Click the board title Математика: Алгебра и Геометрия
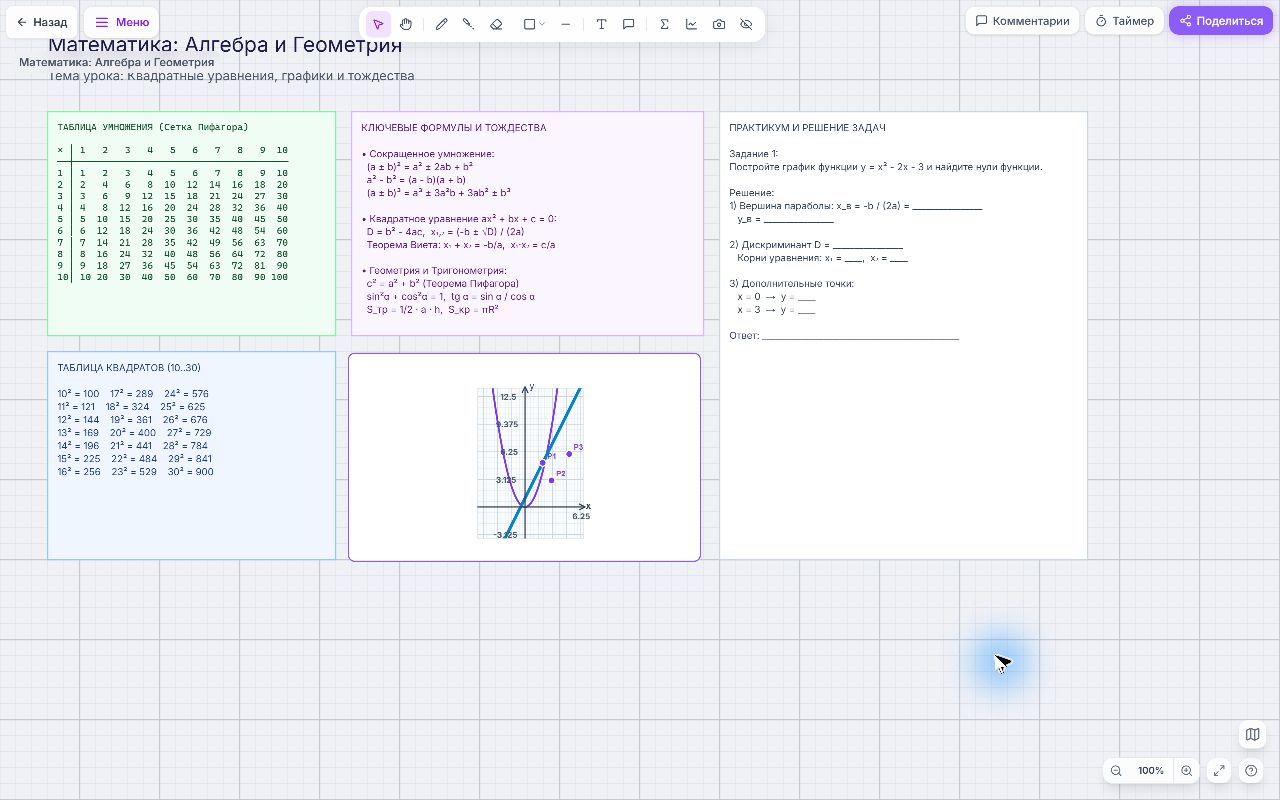 pos(225,45)
